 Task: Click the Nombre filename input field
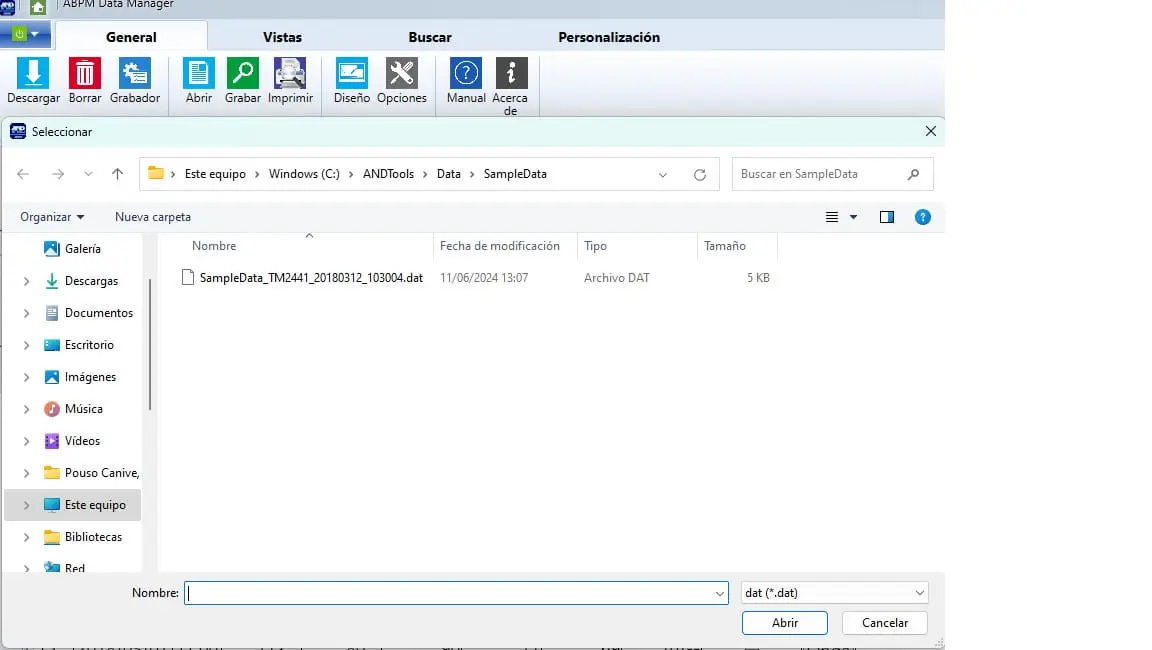coord(450,593)
